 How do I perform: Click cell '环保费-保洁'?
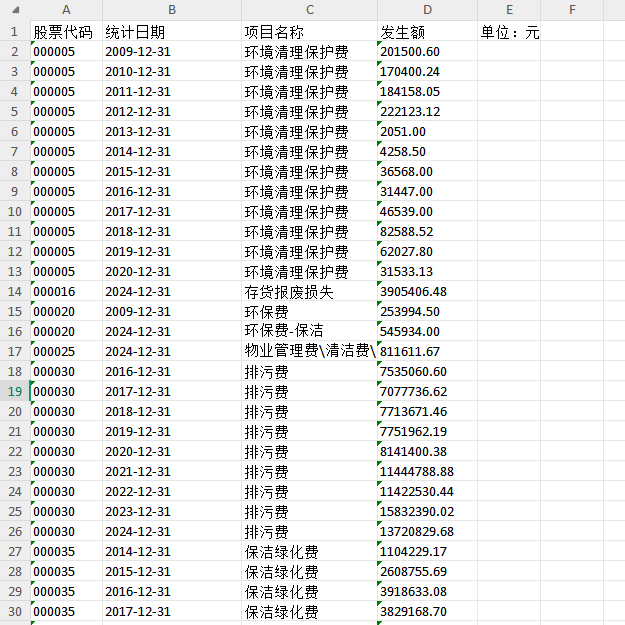click(309, 331)
